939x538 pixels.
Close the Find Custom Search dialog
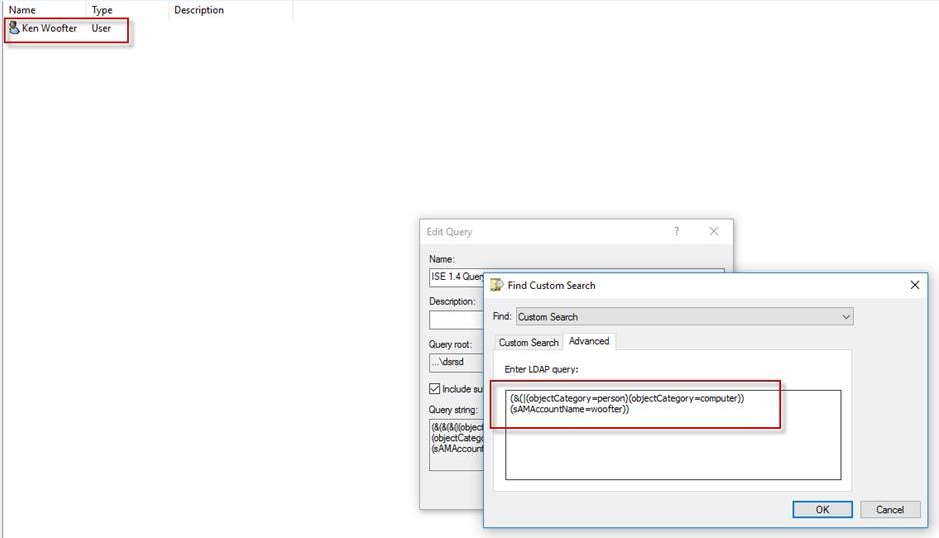click(x=914, y=285)
